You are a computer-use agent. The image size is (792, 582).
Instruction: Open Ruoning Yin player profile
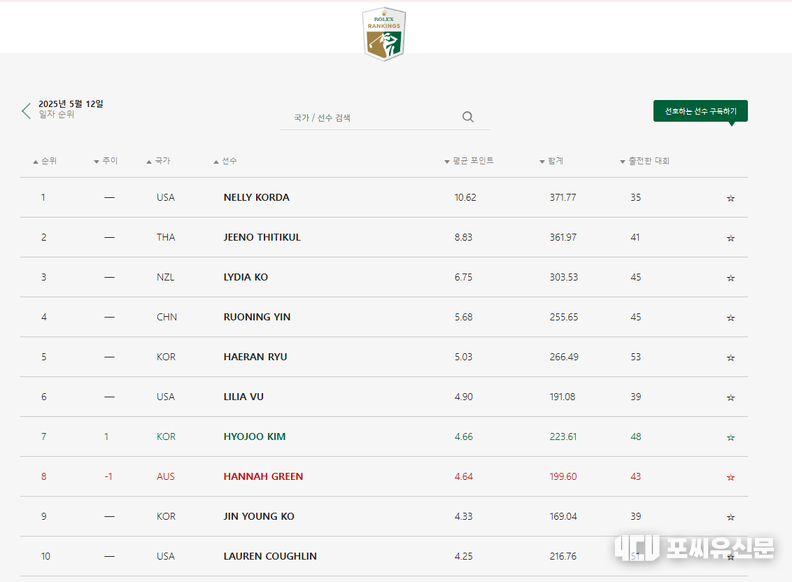[257, 317]
